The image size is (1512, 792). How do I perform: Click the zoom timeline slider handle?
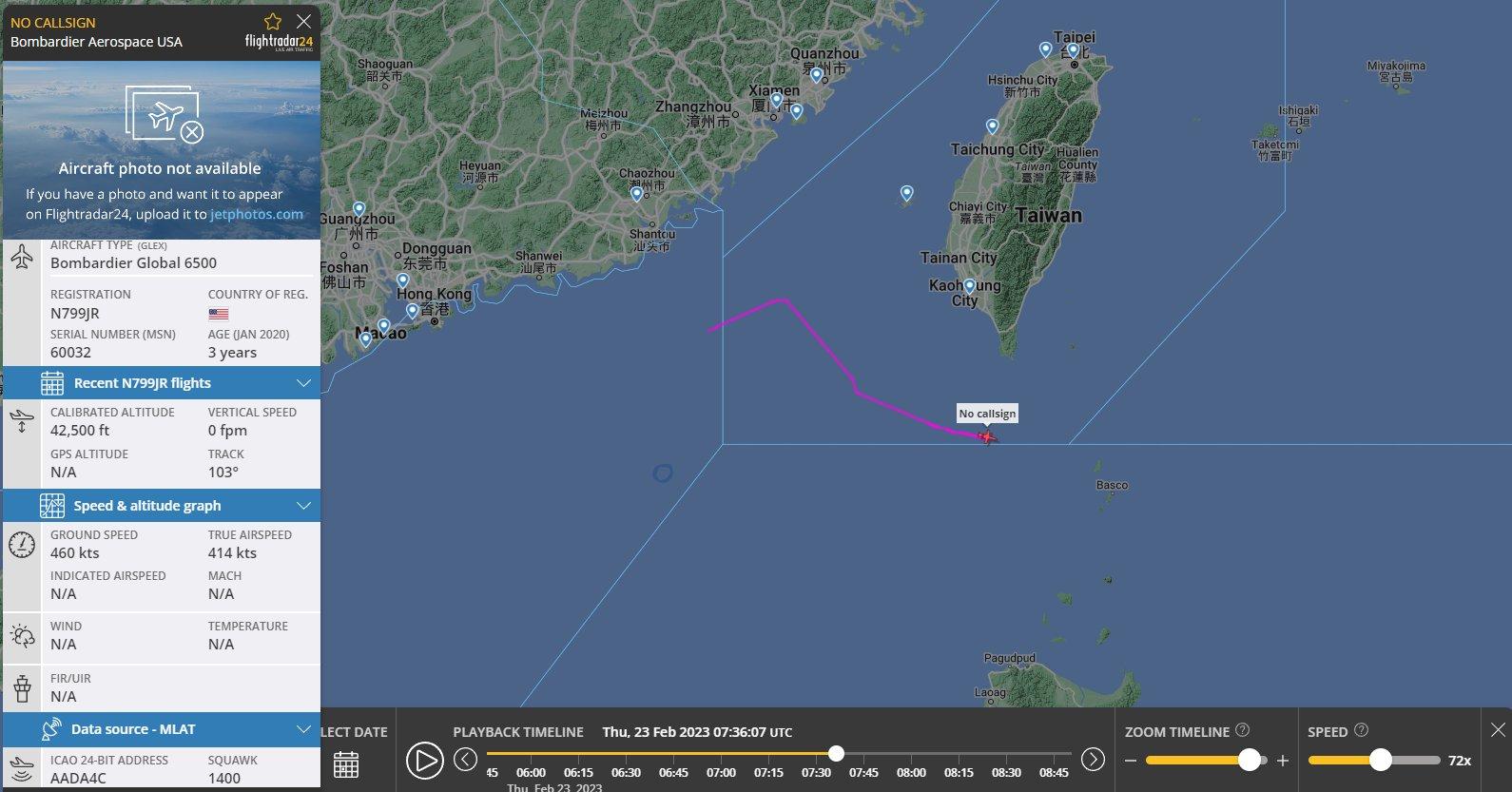1250,760
